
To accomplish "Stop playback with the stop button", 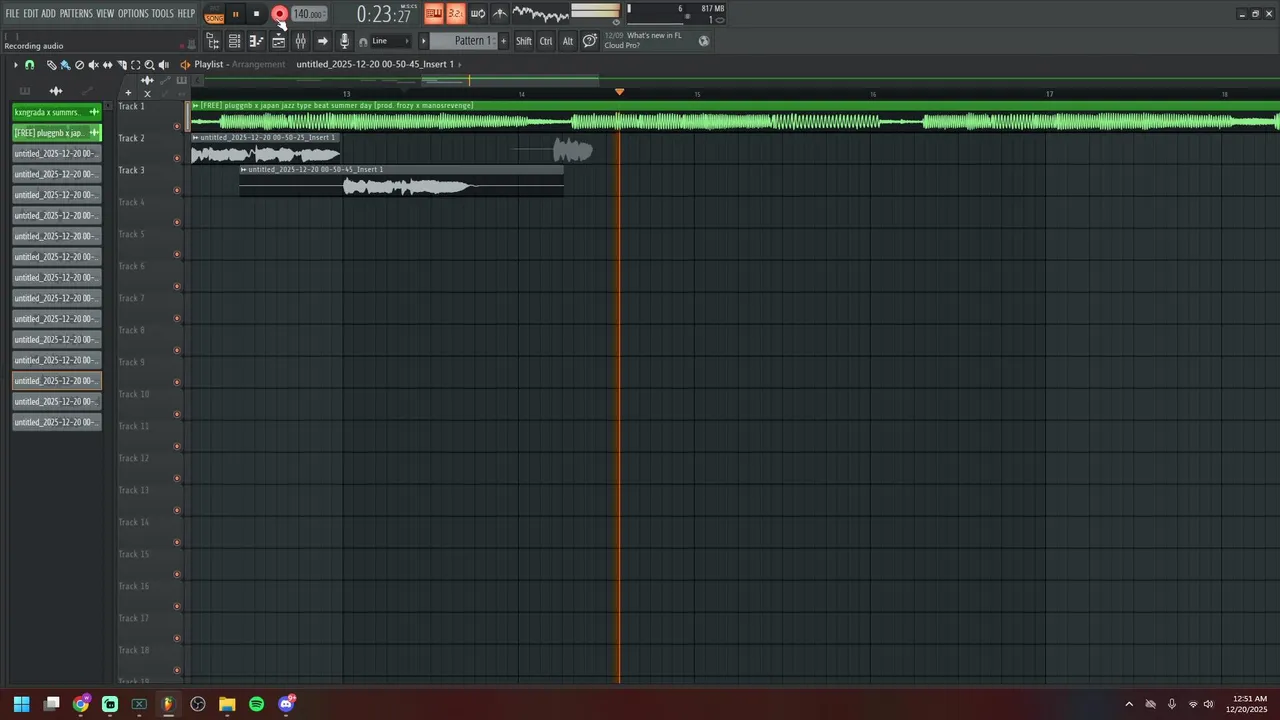I will pyautogui.click(x=256, y=14).
